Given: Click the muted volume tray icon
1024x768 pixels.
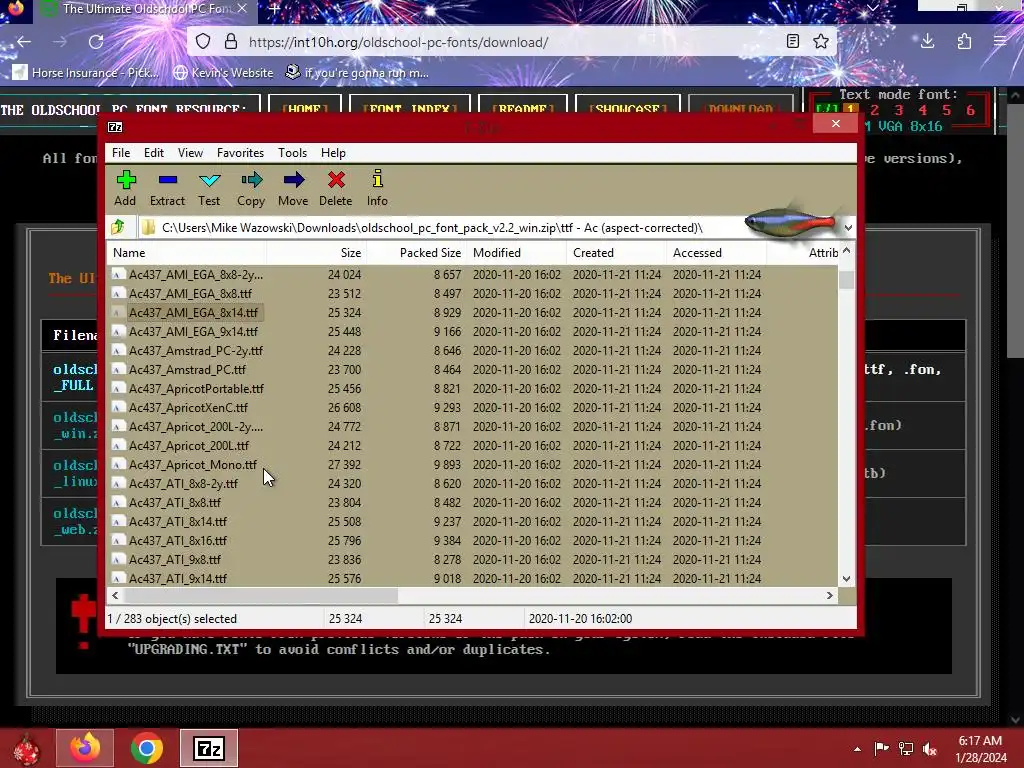Looking at the screenshot, I should [930, 749].
